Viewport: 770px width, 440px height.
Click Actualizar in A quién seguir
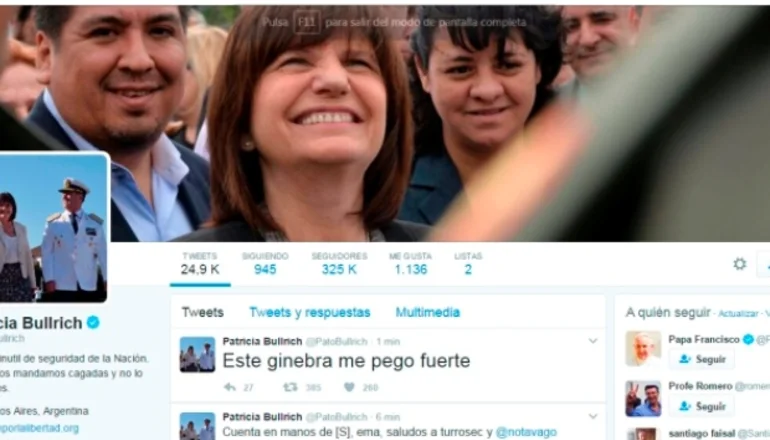click(x=738, y=314)
